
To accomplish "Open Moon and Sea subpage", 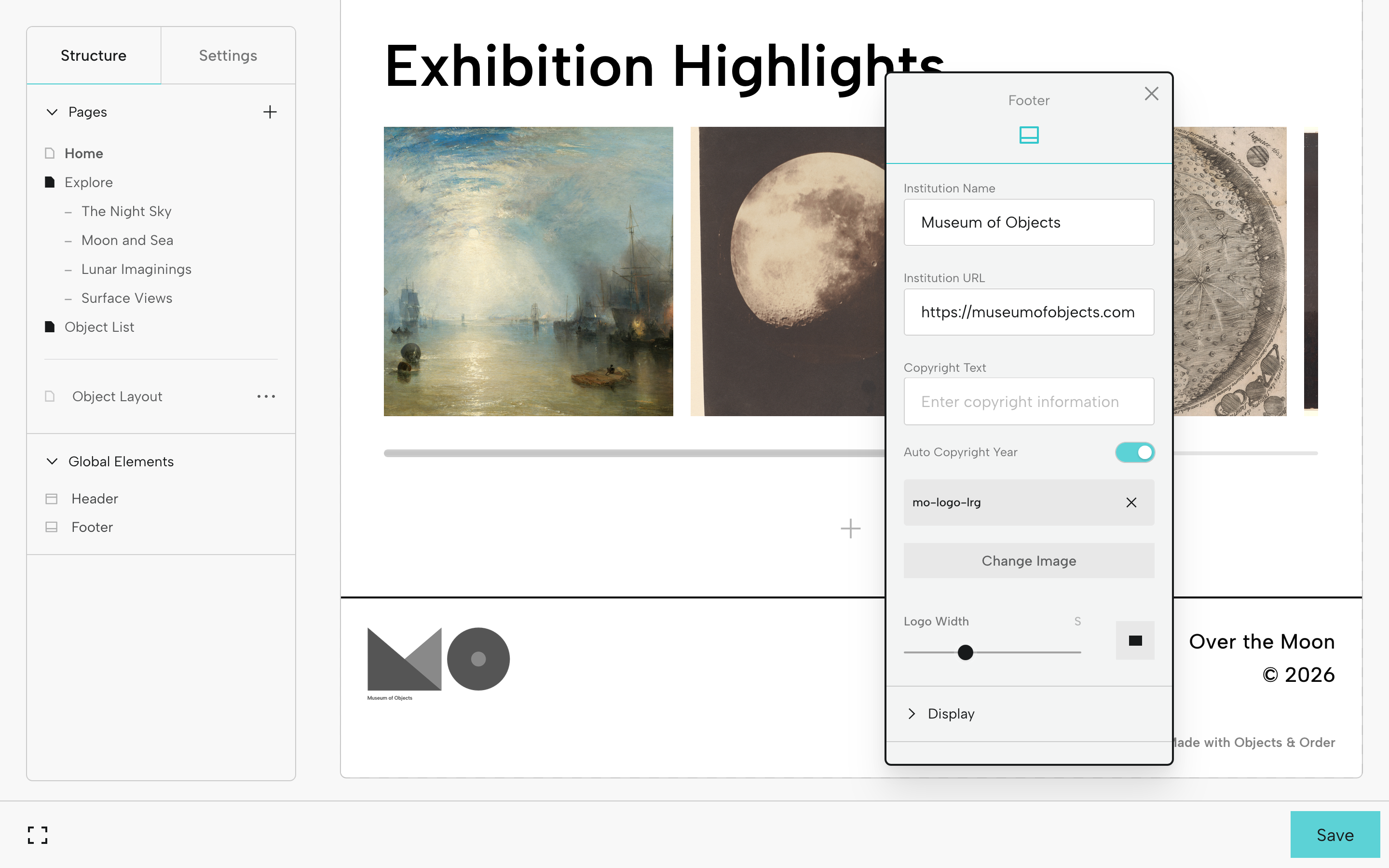I will tap(127, 240).
